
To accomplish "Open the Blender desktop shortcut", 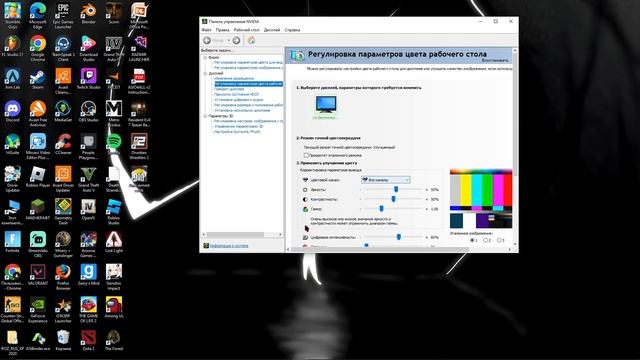I will click(x=88, y=13).
